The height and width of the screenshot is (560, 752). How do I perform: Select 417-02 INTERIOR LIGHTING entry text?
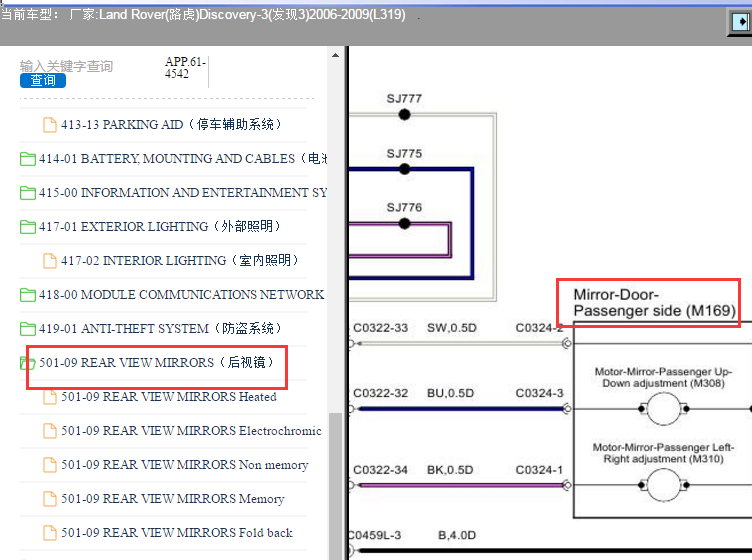[179, 260]
